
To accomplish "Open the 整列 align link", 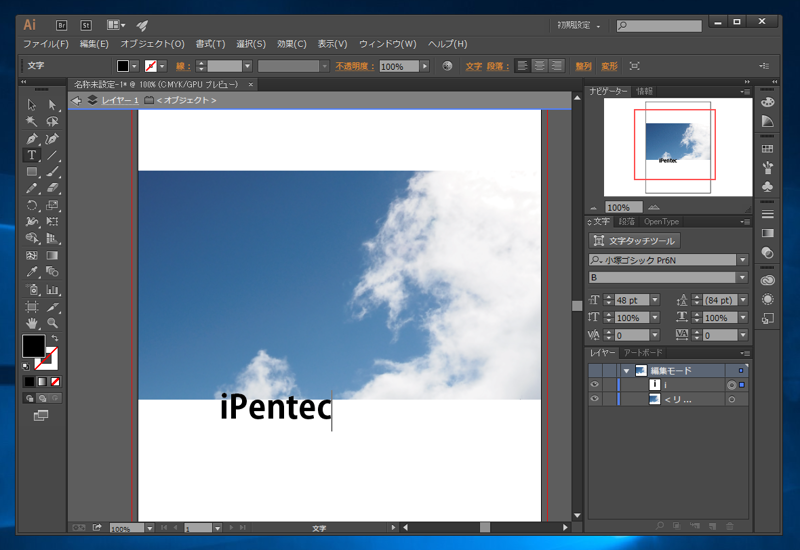I will click(583, 66).
